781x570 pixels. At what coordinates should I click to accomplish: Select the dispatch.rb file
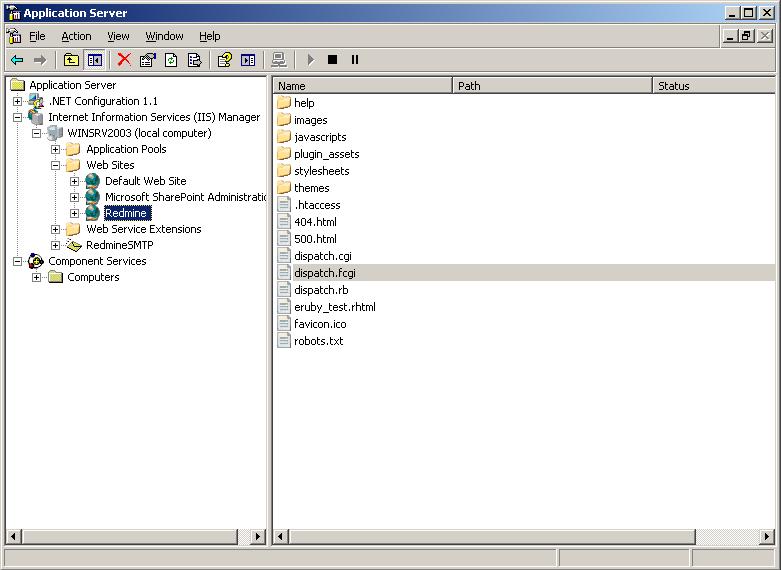coord(321,290)
